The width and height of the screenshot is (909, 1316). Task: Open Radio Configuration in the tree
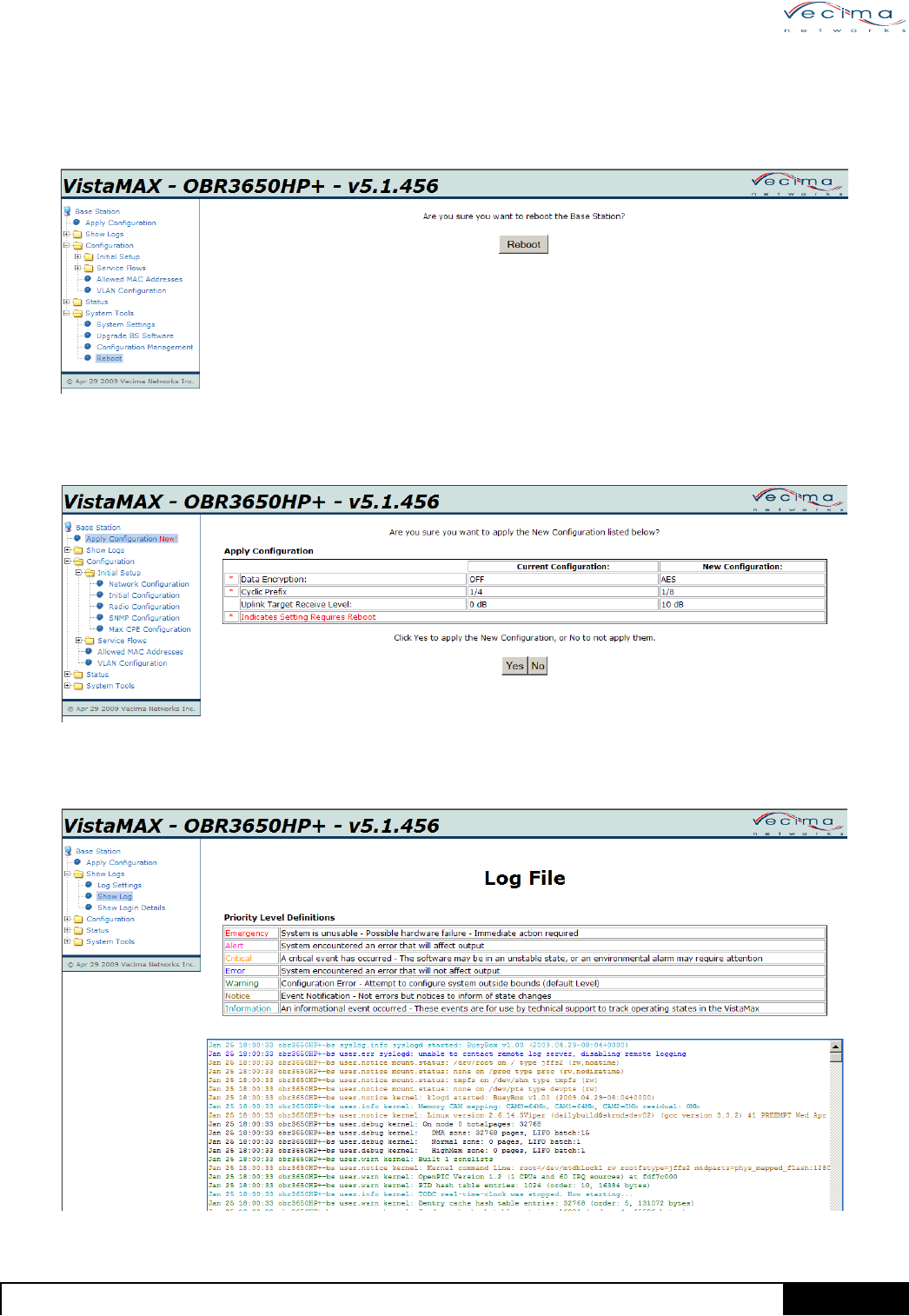[144, 607]
